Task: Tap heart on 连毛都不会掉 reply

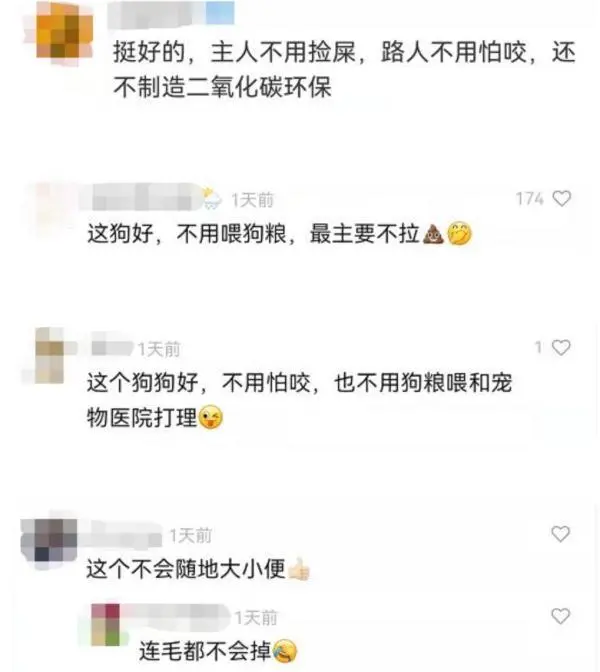Action: click(x=560, y=616)
